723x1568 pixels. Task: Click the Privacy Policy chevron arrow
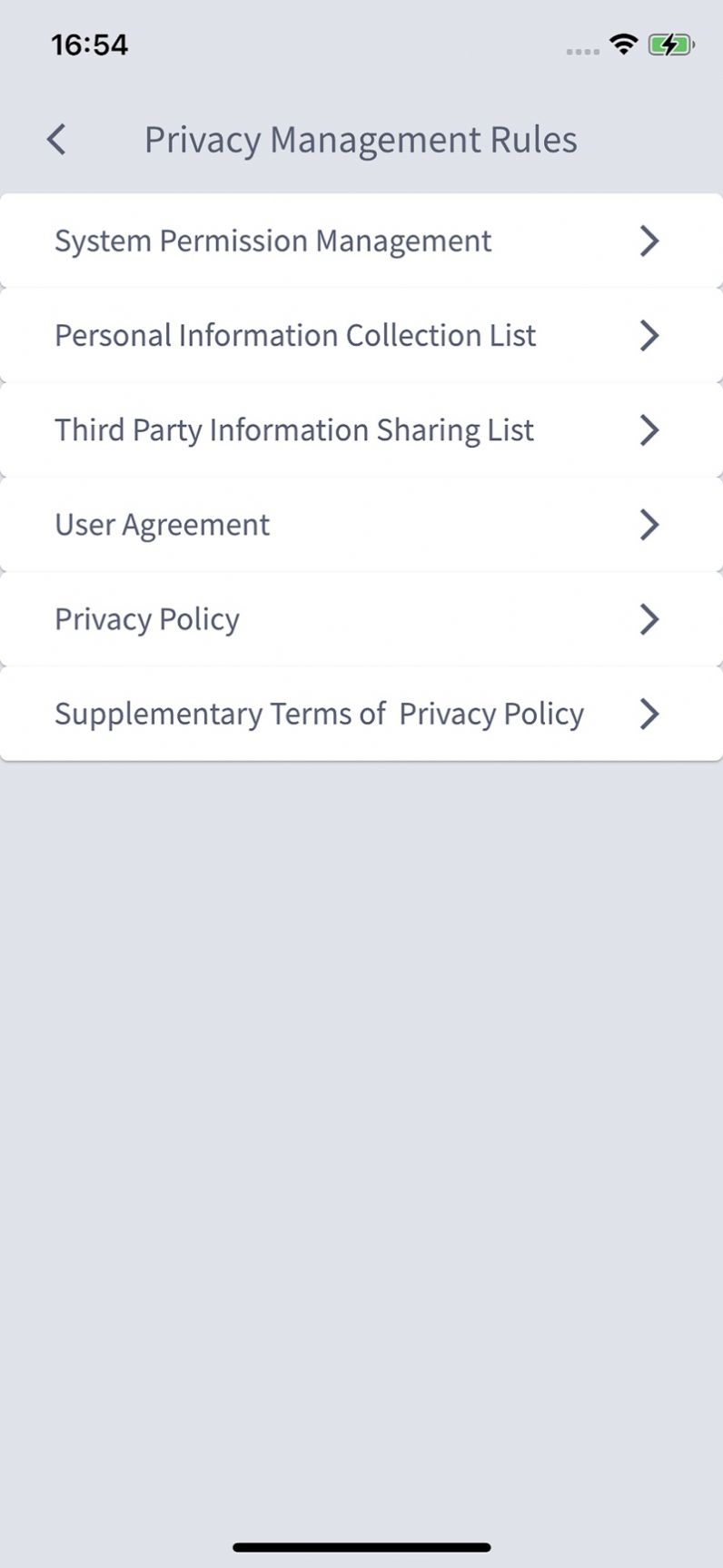click(x=649, y=619)
